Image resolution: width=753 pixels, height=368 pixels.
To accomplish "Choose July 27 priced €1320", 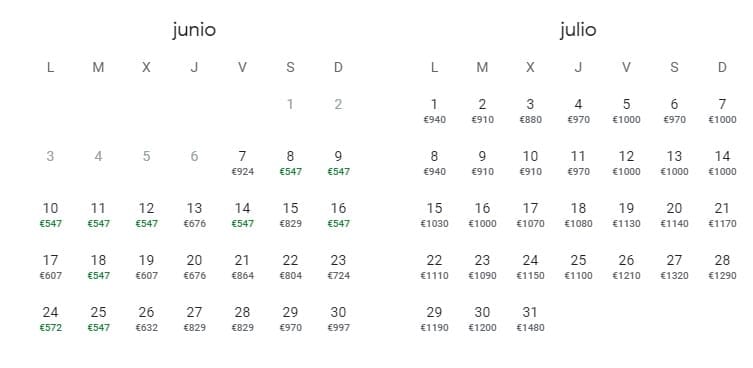I will pyautogui.click(x=674, y=267).
